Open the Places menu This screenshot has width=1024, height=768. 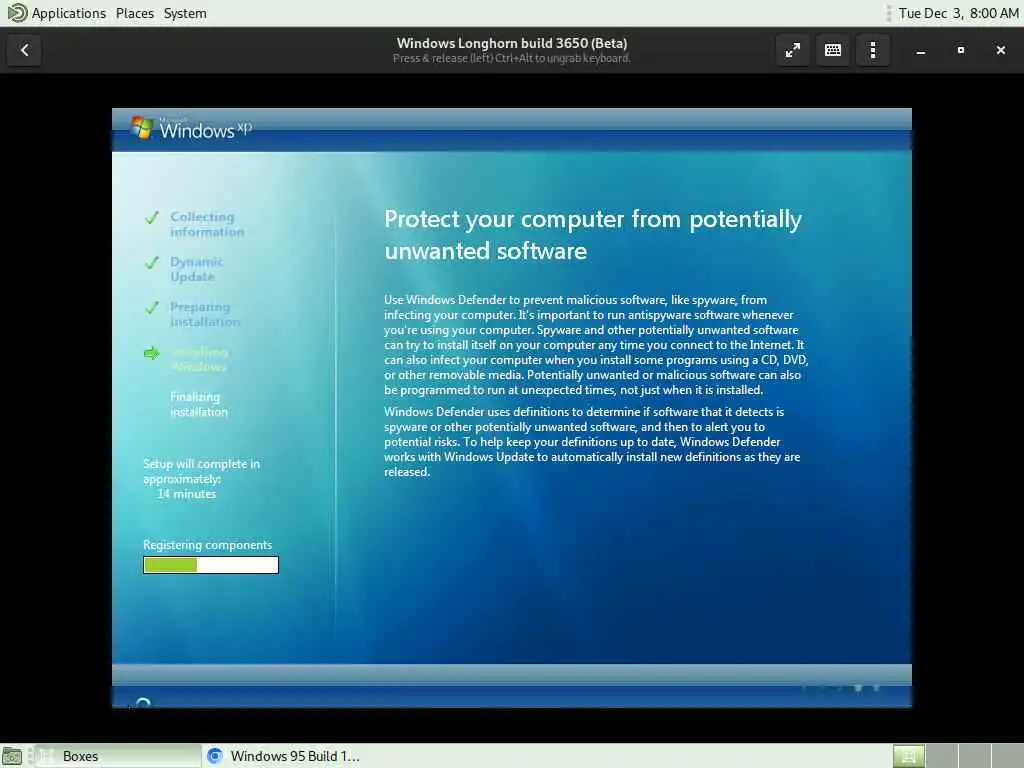pyautogui.click(x=135, y=13)
